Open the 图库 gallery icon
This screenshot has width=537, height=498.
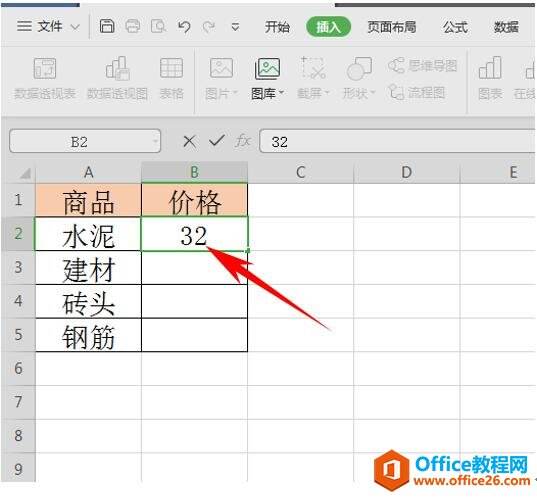click(267, 69)
